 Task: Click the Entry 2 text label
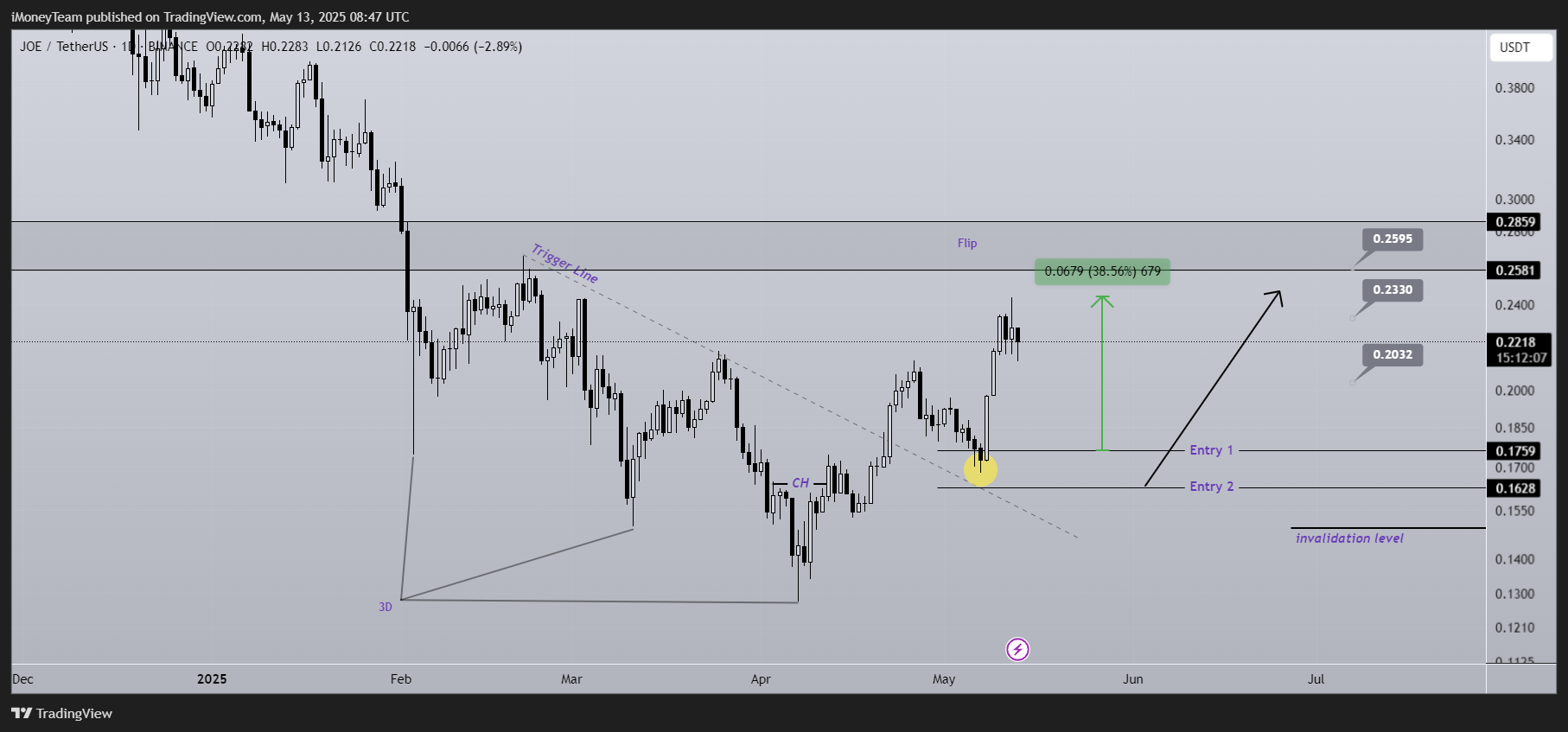coord(1211,487)
